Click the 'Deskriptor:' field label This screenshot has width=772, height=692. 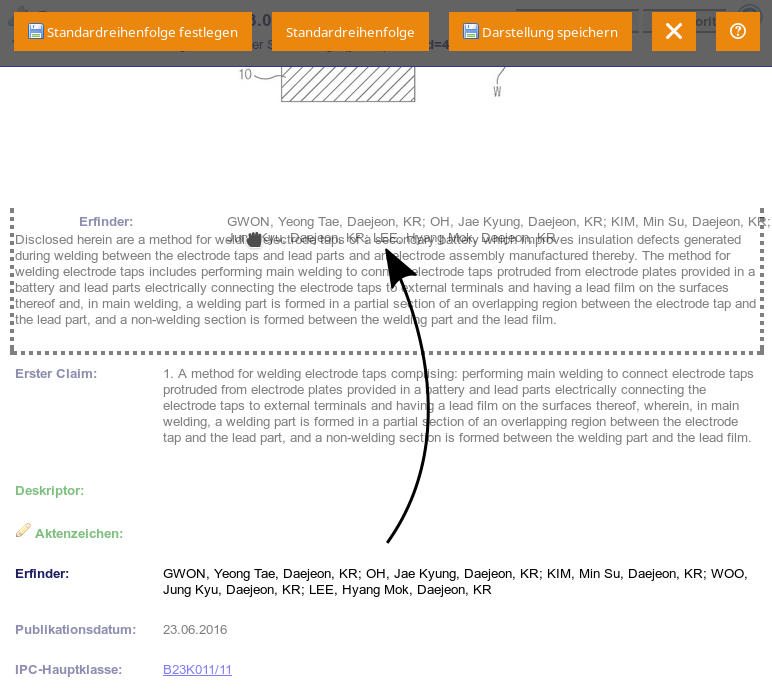(x=50, y=491)
